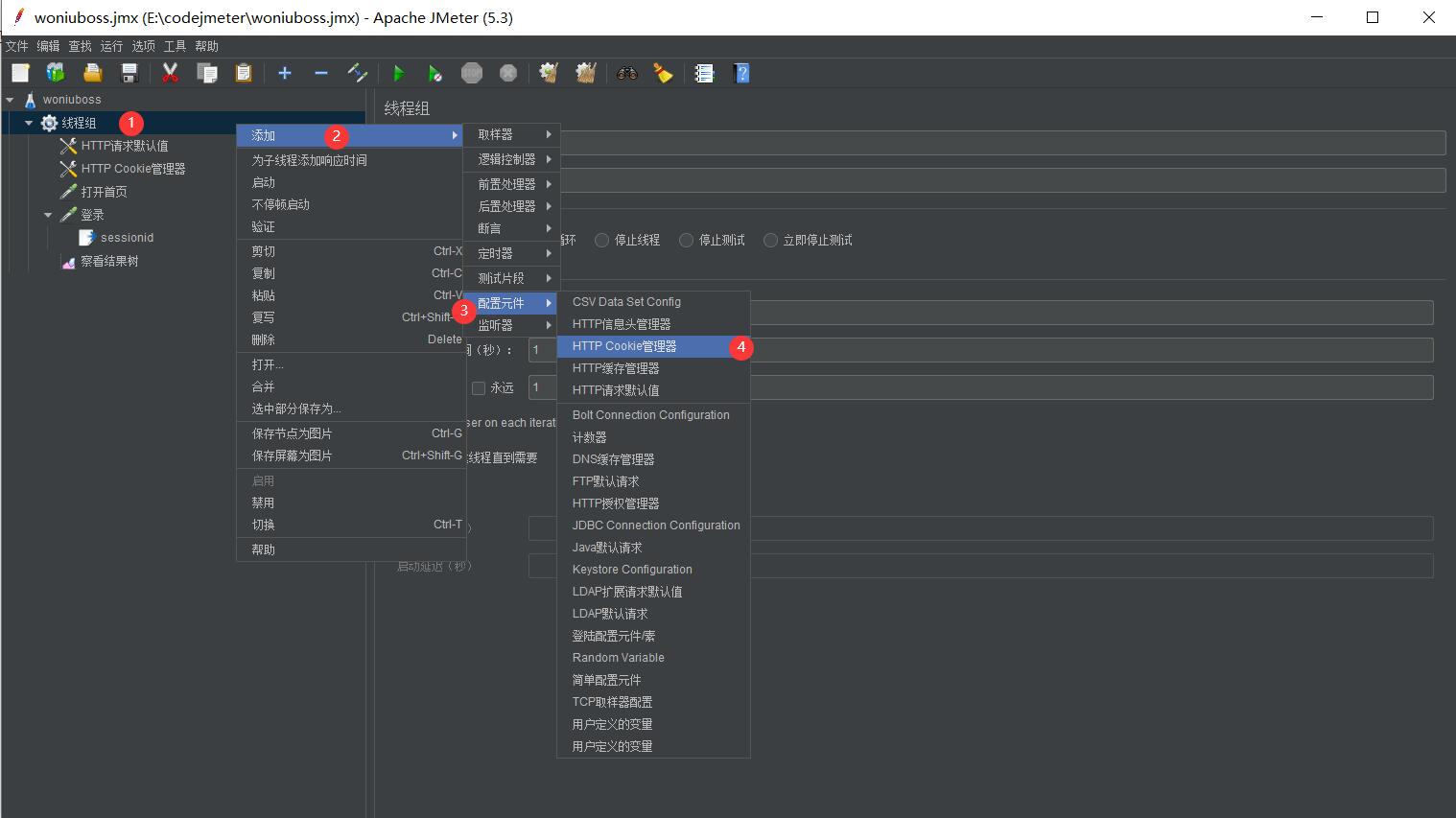Click the Toggle enable/disable icon
This screenshot has height=818, width=1456.
(x=358, y=73)
